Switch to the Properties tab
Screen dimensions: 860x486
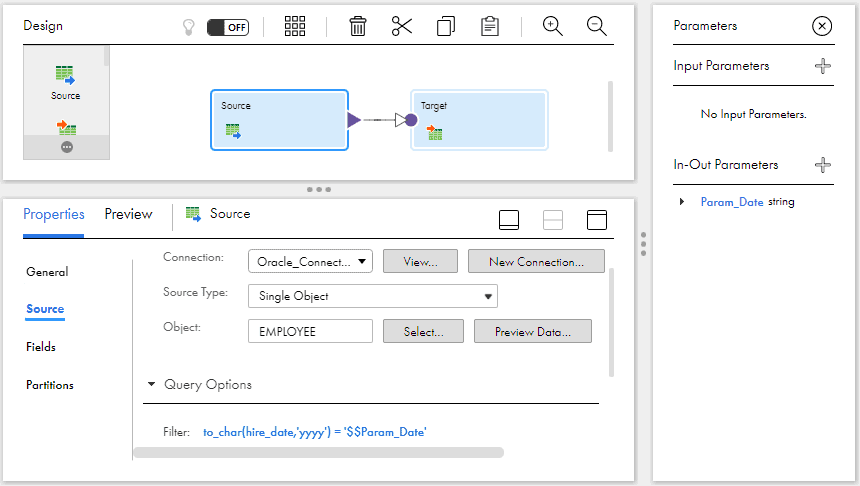(x=54, y=214)
